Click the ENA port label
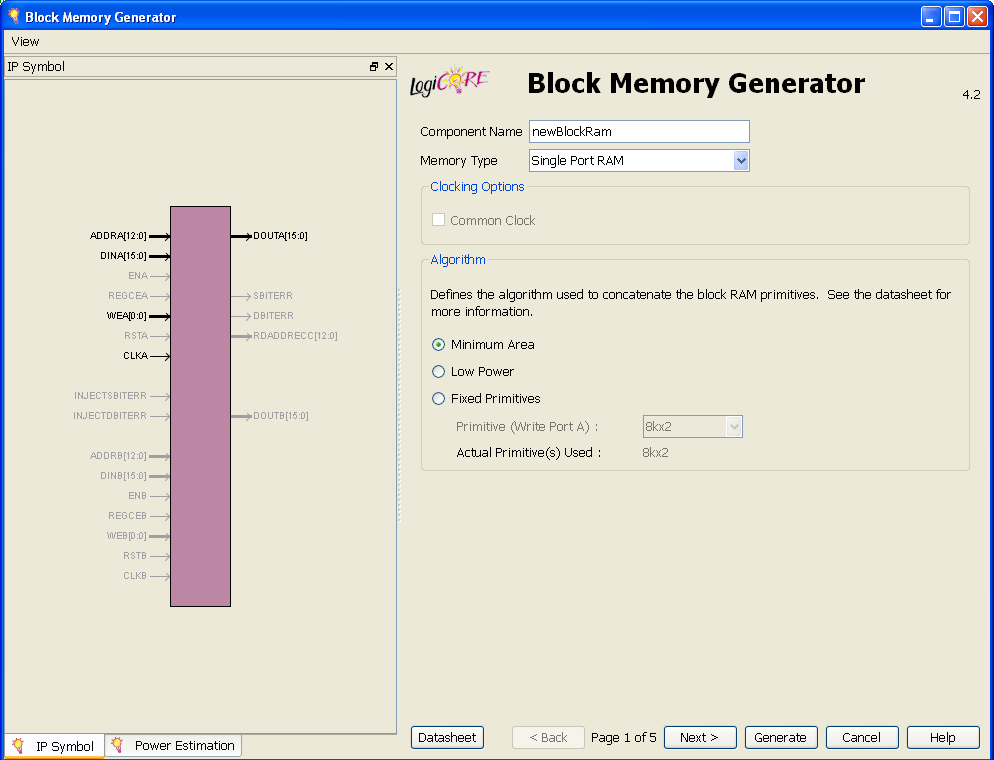The image size is (994, 760). coord(138,276)
